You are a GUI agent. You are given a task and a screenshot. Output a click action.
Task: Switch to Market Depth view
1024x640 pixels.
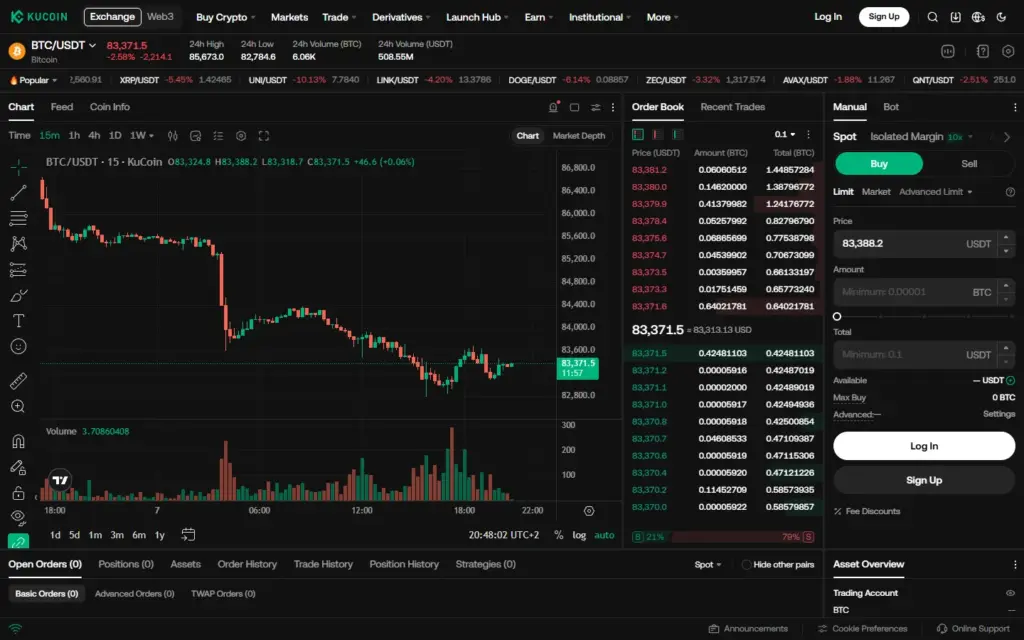tap(579, 136)
